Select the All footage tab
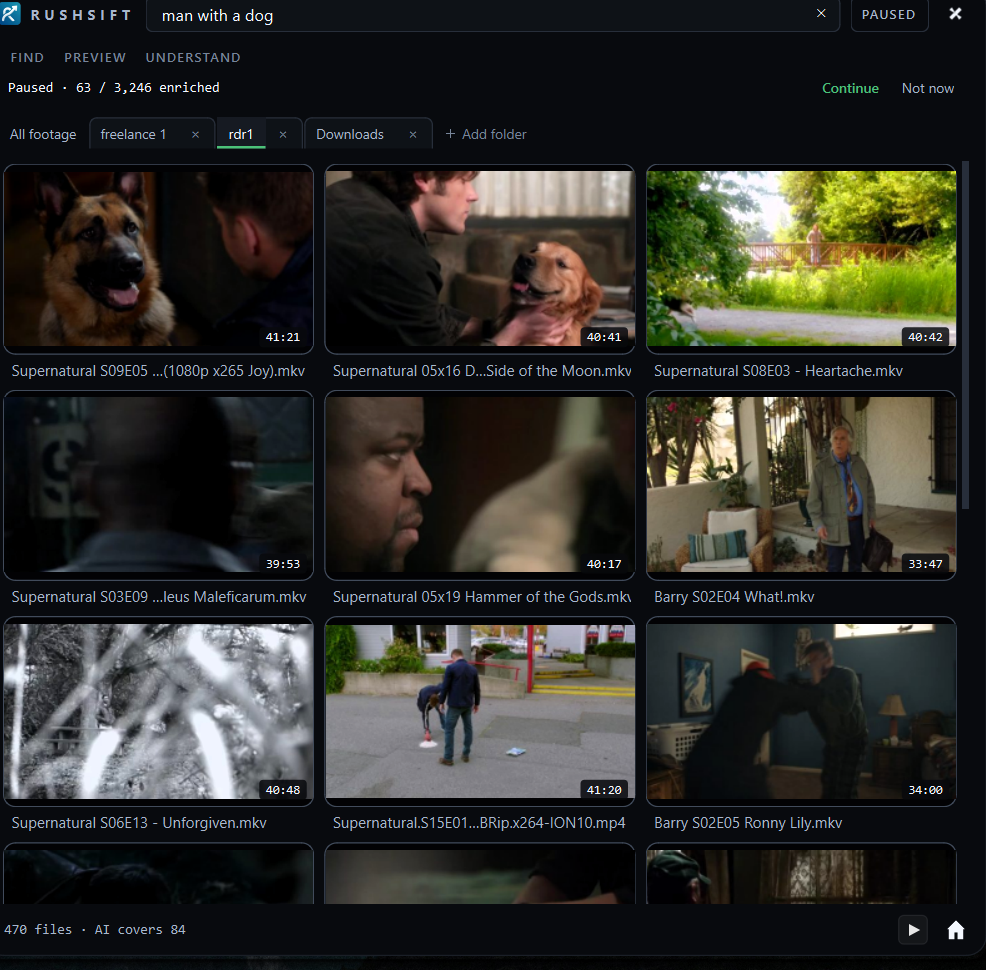986x970 pixels. click(43, 135)
